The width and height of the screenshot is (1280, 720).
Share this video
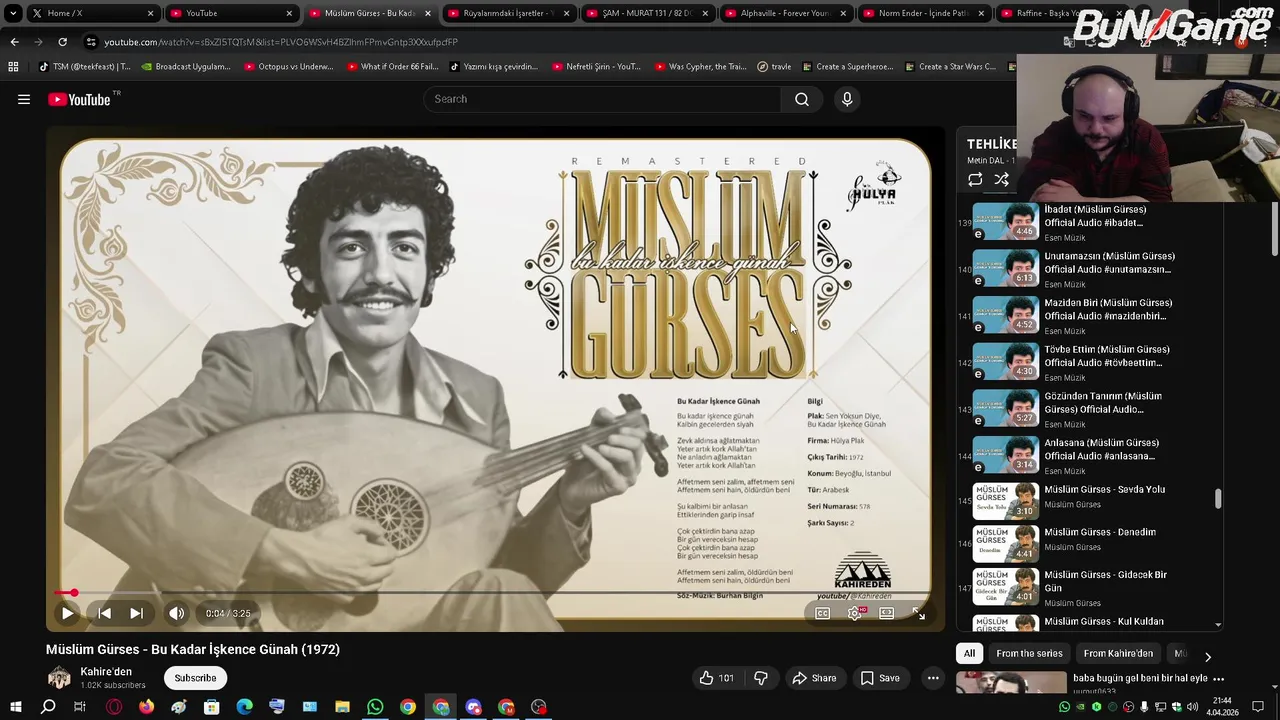(814, 678)
